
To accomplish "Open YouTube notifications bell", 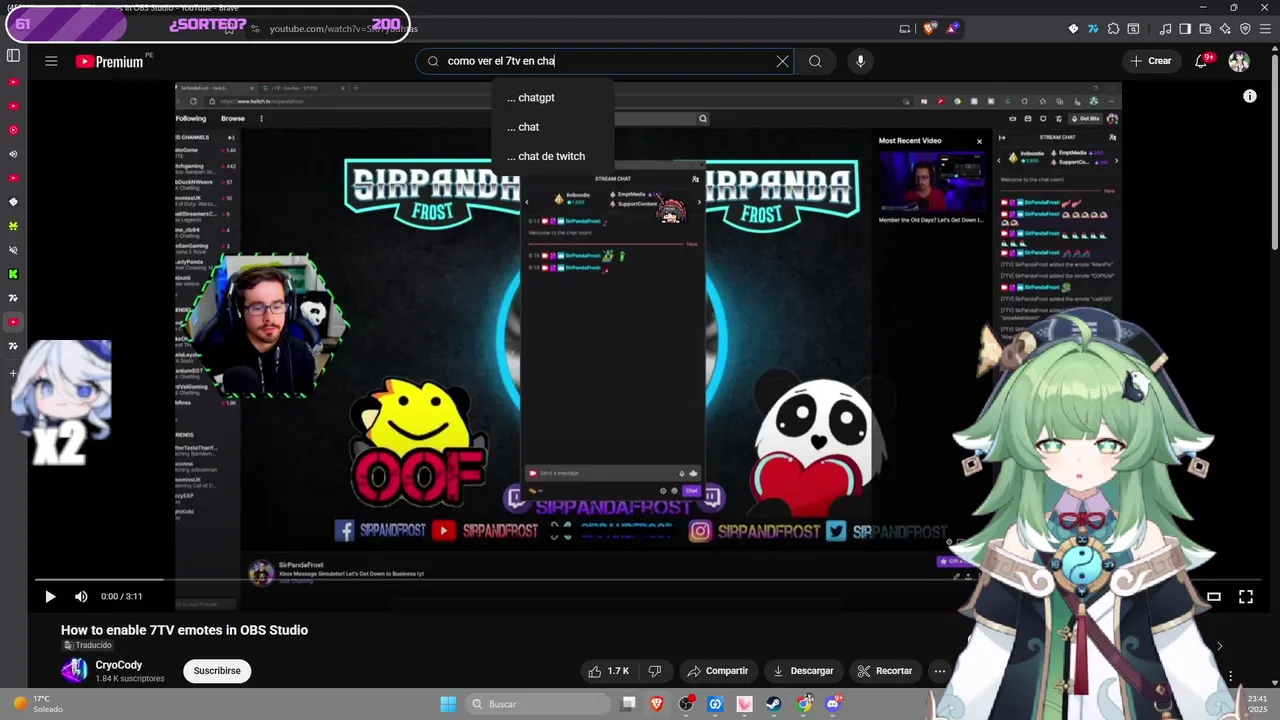I will [1202, 61].
